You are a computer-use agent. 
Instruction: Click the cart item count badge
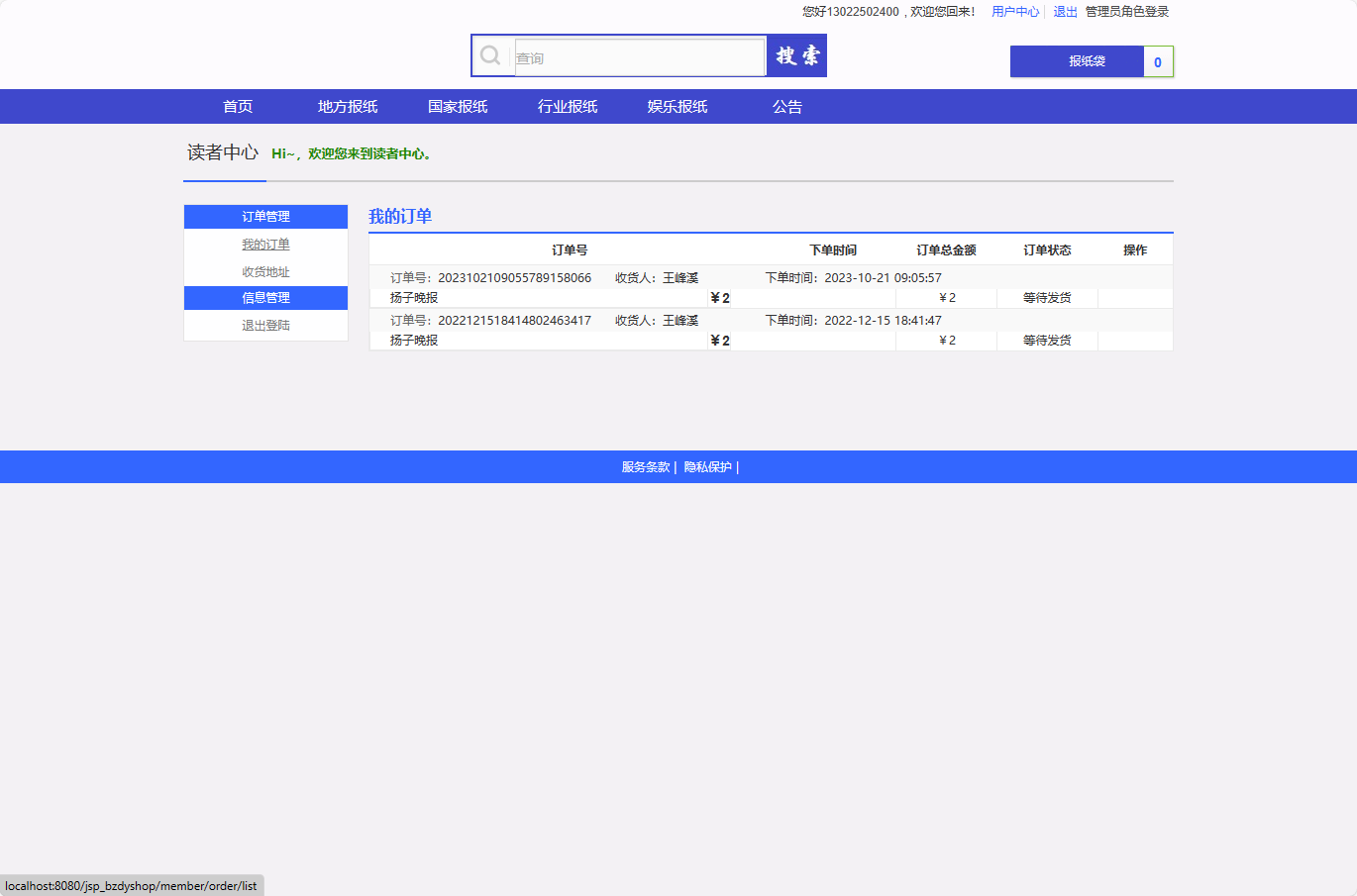coord(1158,61)
